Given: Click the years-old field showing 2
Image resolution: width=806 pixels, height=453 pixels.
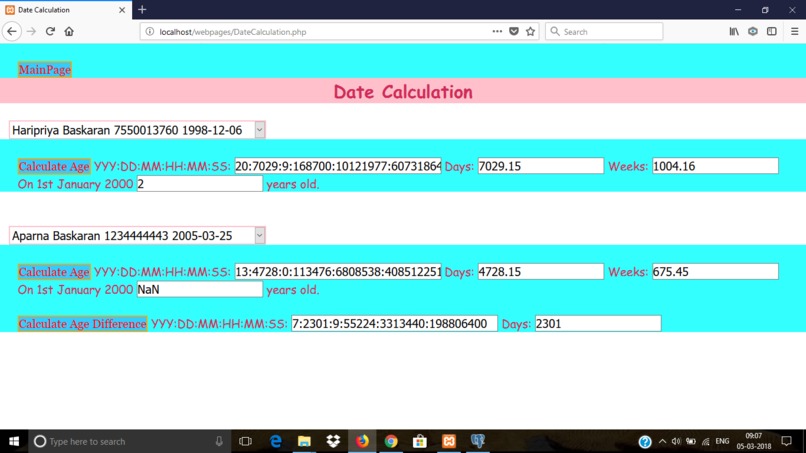Looking at the screenshot, I should pyautogui.click(x=199, y=184).
